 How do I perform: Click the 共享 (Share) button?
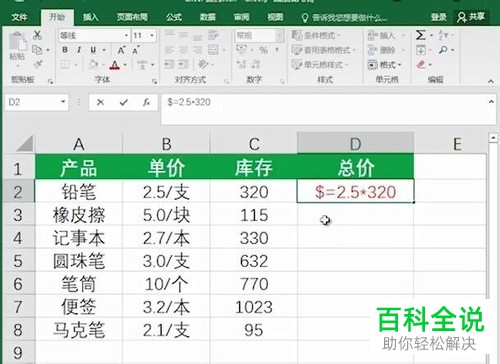click(x=471, y=17)
